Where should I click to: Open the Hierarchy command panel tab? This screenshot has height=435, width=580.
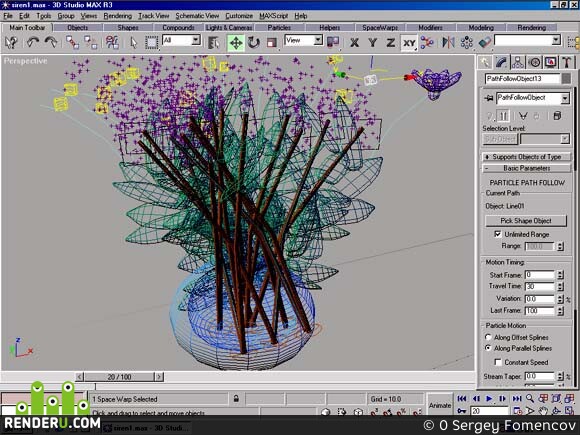coord(517,62)
